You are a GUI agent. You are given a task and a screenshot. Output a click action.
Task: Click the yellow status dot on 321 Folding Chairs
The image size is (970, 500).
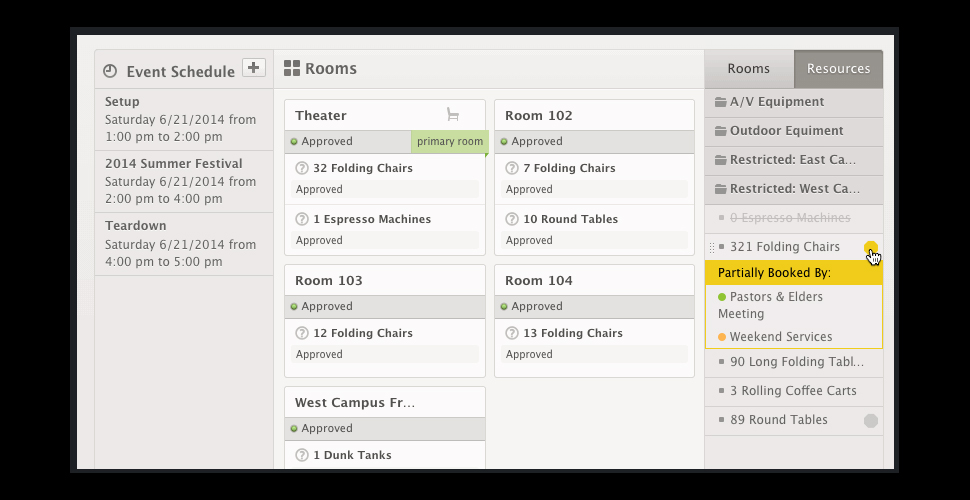pyautogui.click(x=871, y=248)
